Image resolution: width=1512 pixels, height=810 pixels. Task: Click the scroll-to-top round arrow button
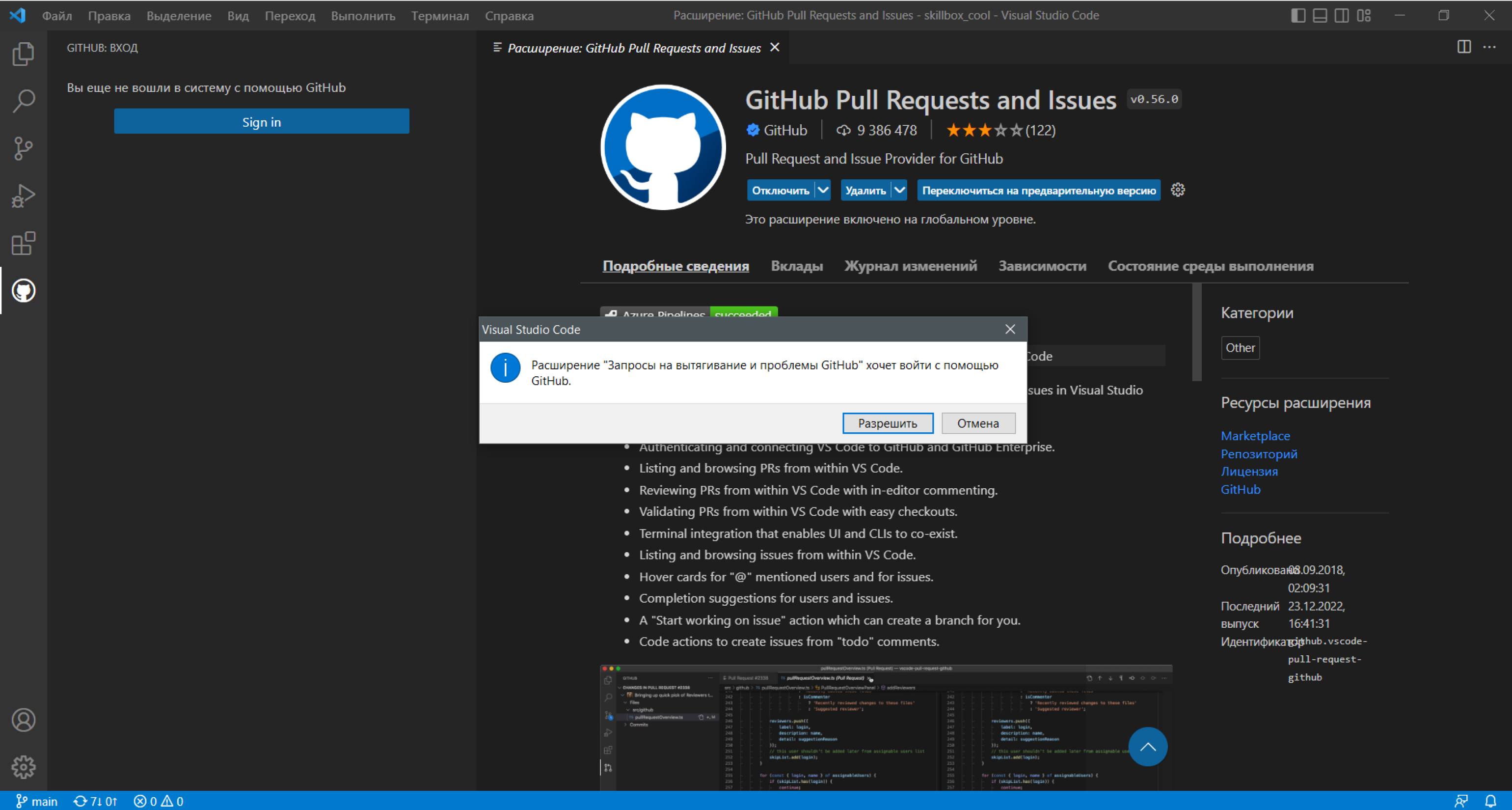point(1148,747)
